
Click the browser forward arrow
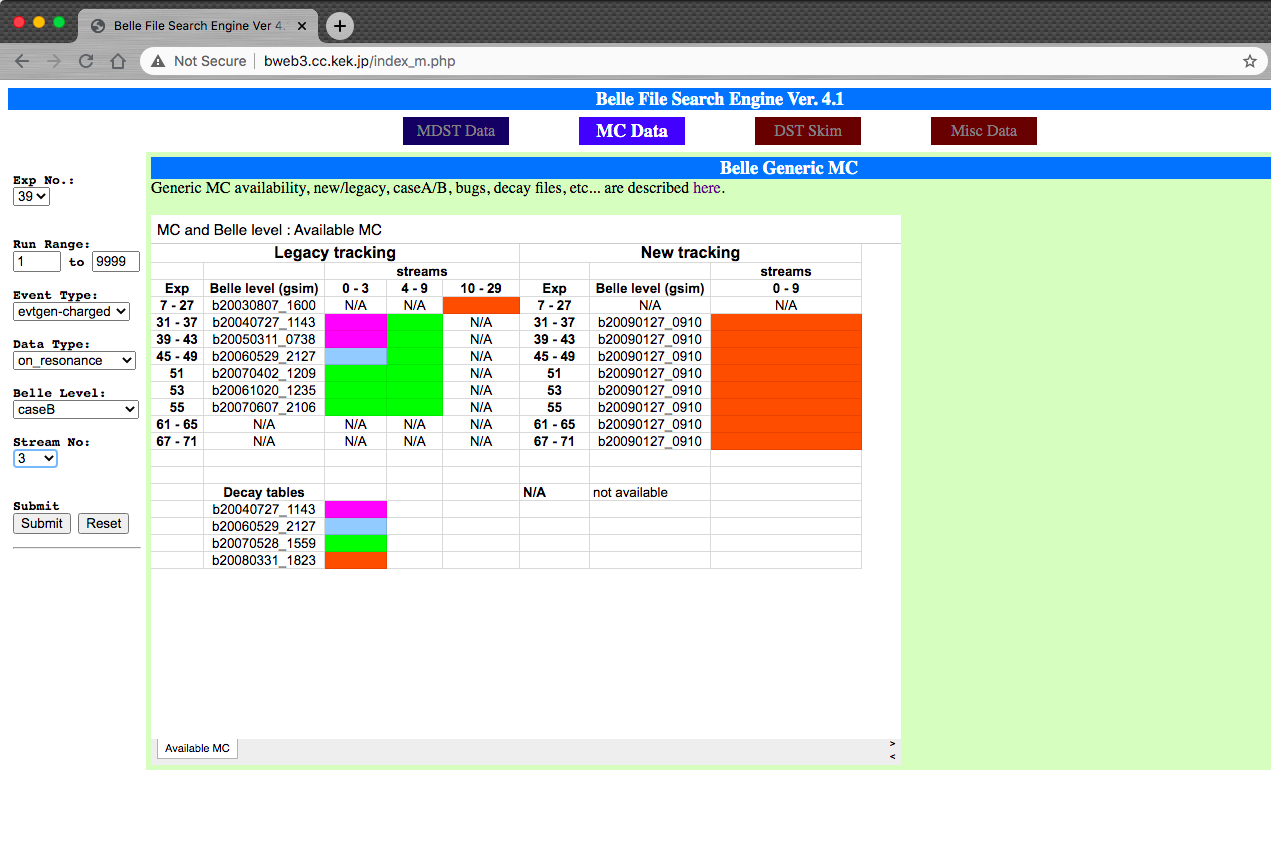[54, 61]
